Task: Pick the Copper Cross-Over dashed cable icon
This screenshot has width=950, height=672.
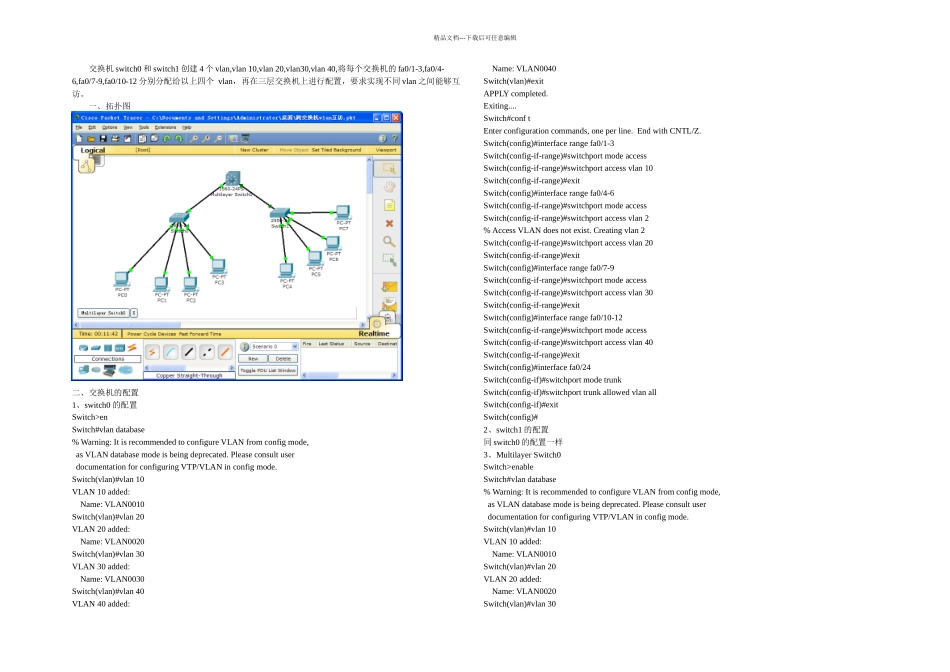Action: (x=207, y=352)
